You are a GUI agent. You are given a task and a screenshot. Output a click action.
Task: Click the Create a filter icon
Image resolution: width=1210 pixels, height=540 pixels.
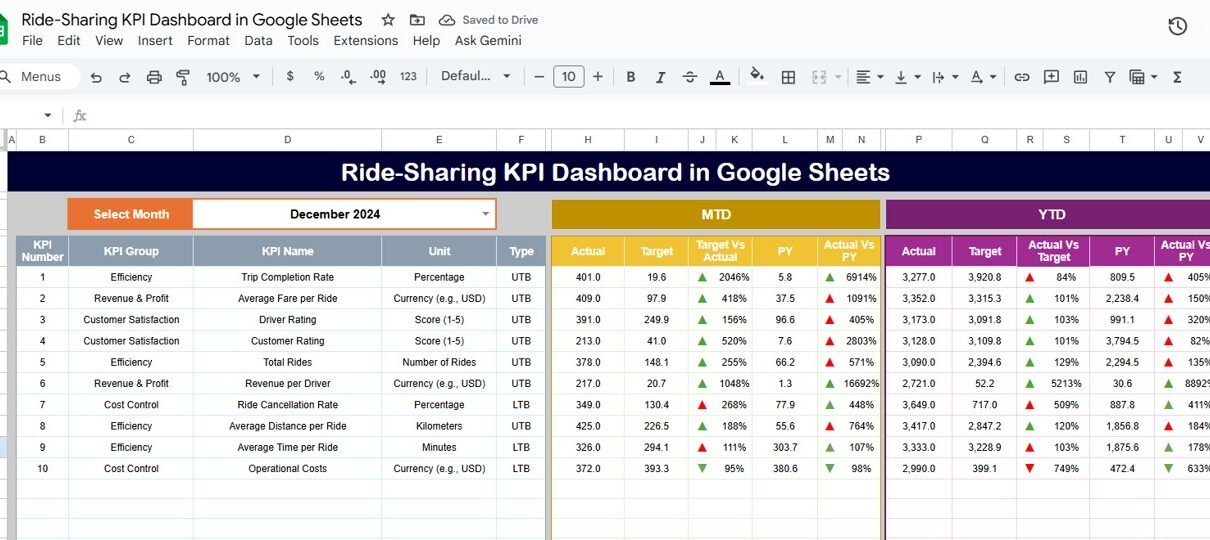click(x=1109, y=77)
